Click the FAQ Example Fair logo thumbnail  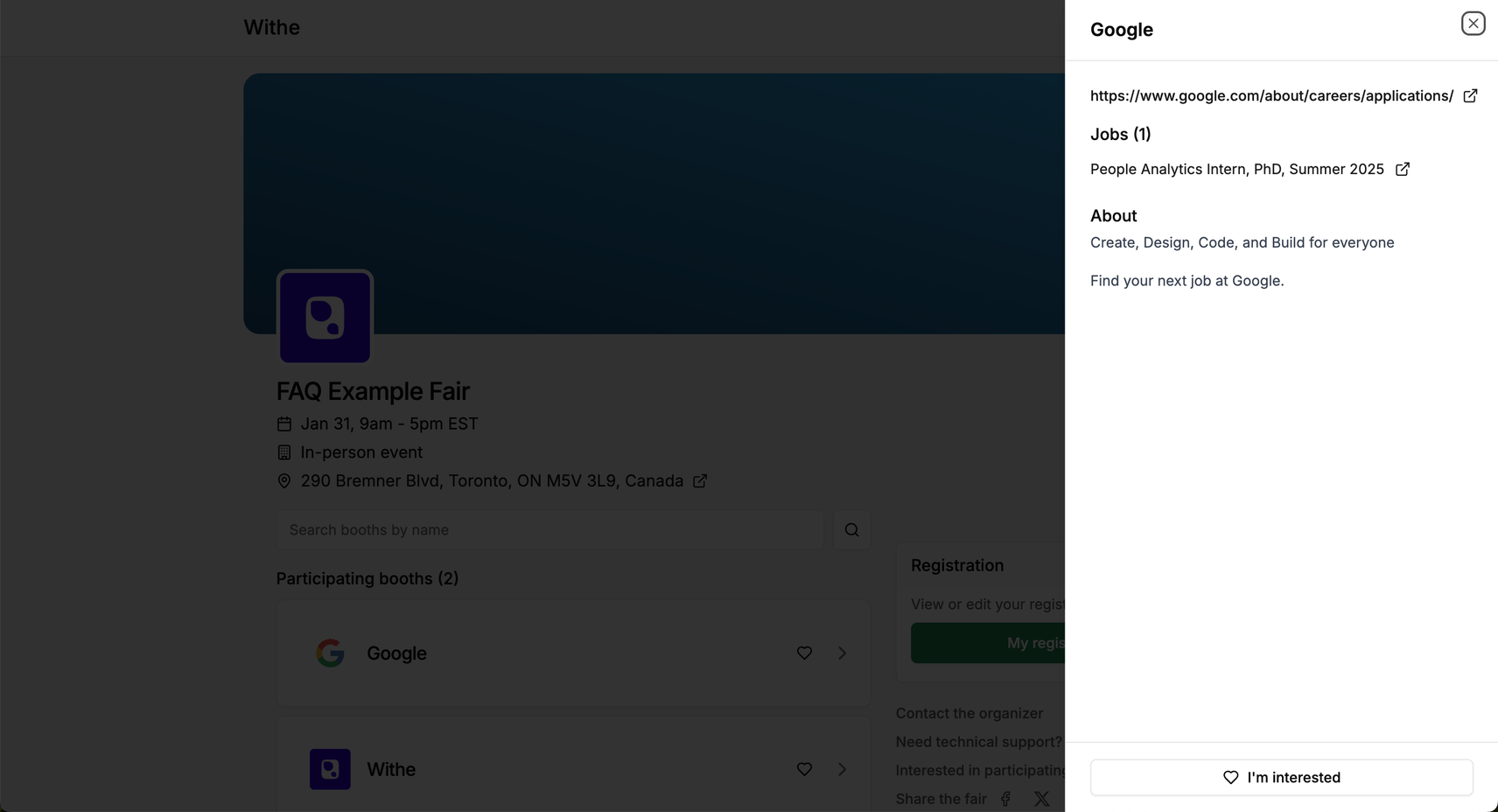pyautogui.click(x=325, y=317)
